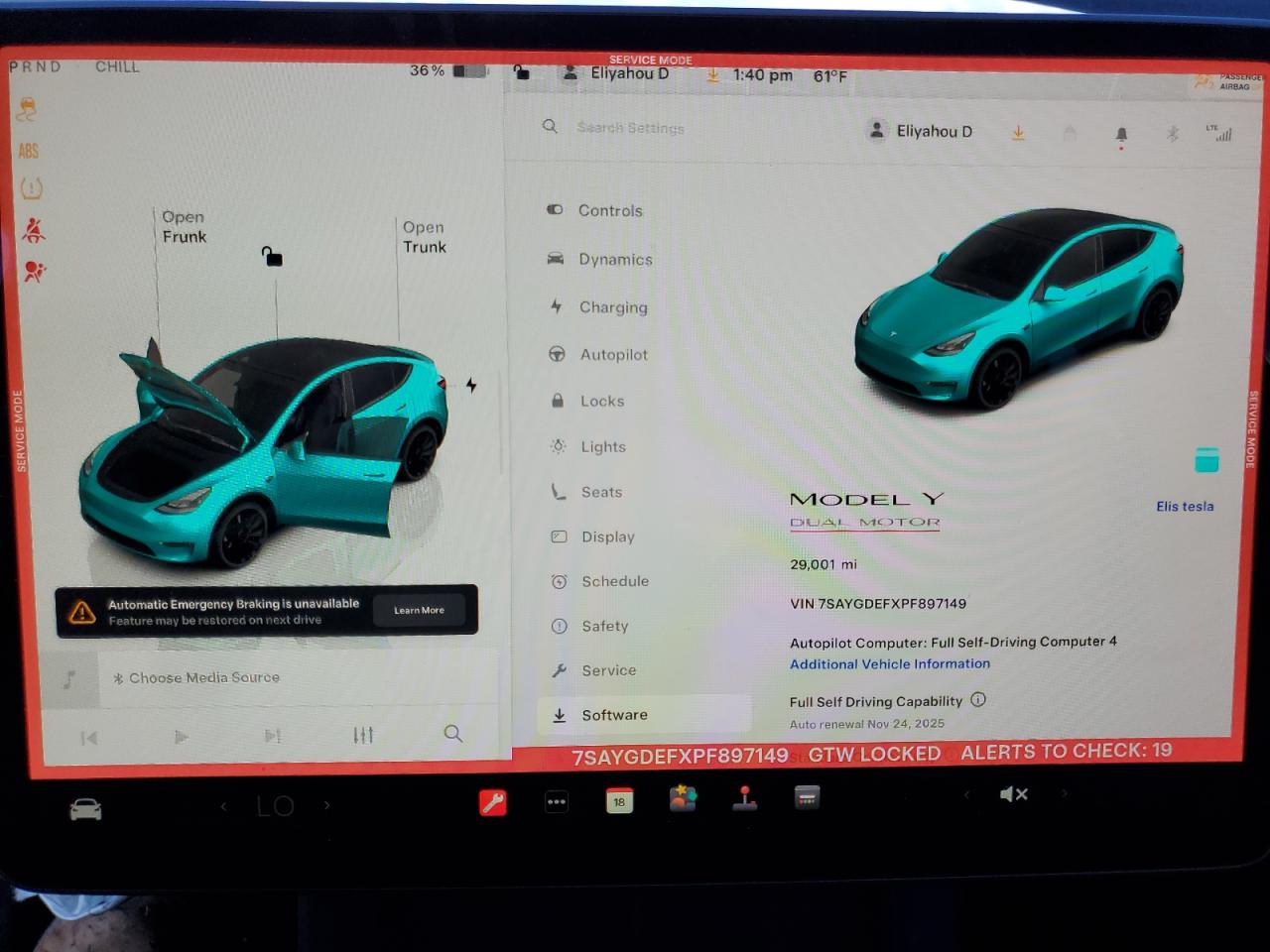Select the Charging settings icon
This screenshot has height=952, width=1270.
(x=557, y=307)
